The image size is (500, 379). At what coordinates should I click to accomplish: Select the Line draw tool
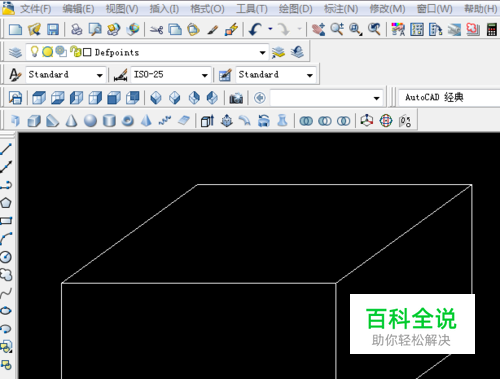(x=6, y=149)
